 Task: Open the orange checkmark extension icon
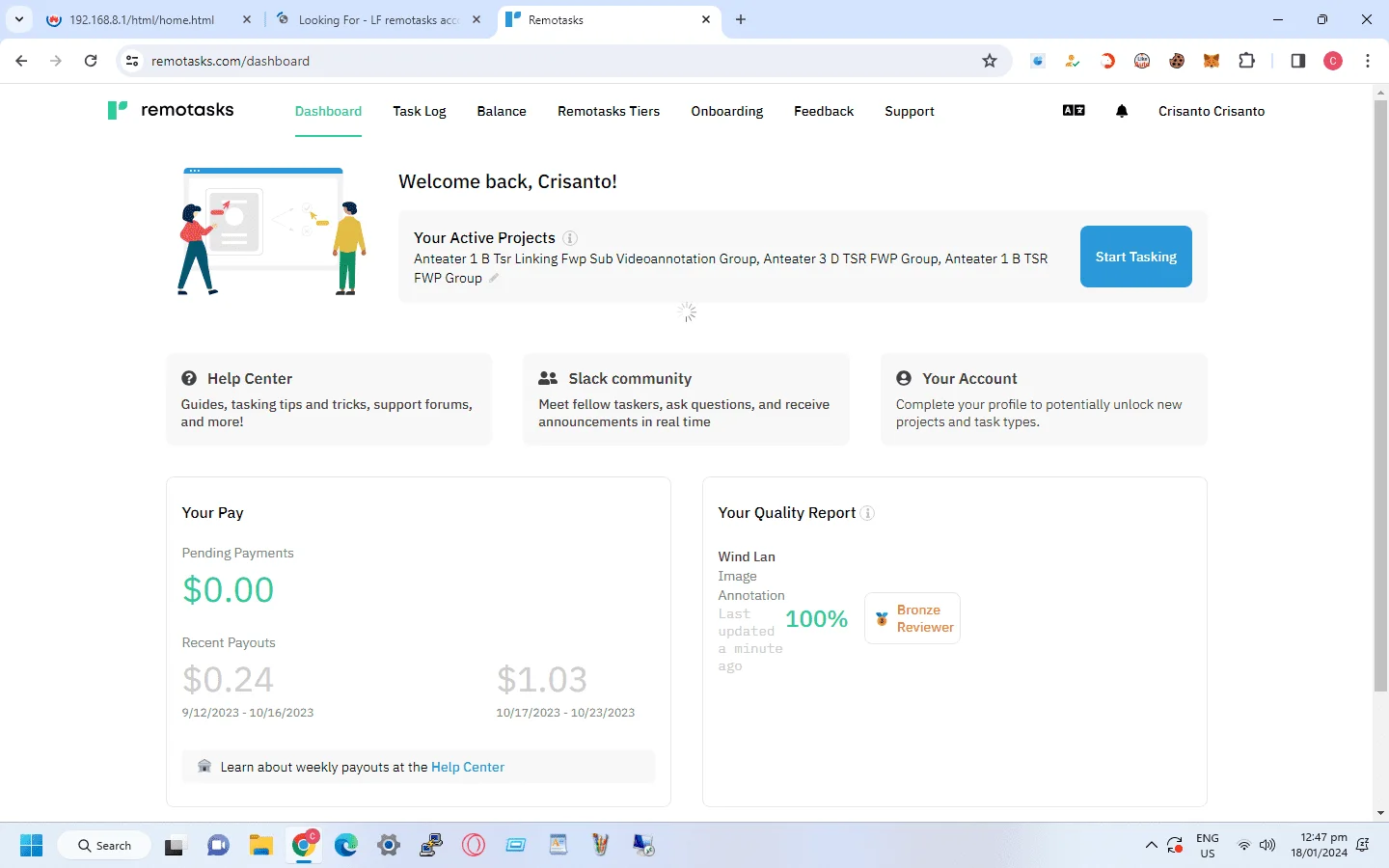[x=1073, y=61]
